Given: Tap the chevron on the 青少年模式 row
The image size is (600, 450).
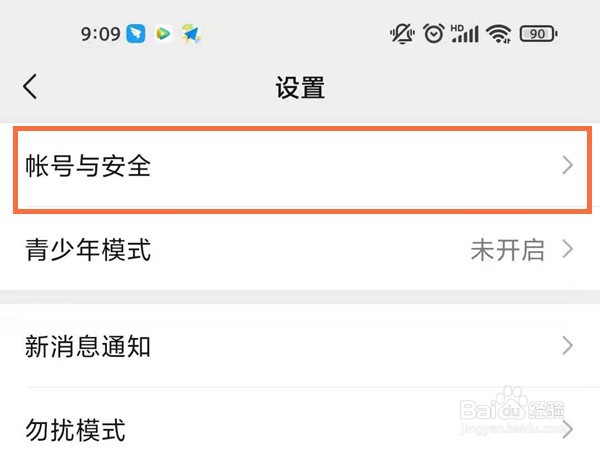Looking at the screenshot, I should (568, 250).
